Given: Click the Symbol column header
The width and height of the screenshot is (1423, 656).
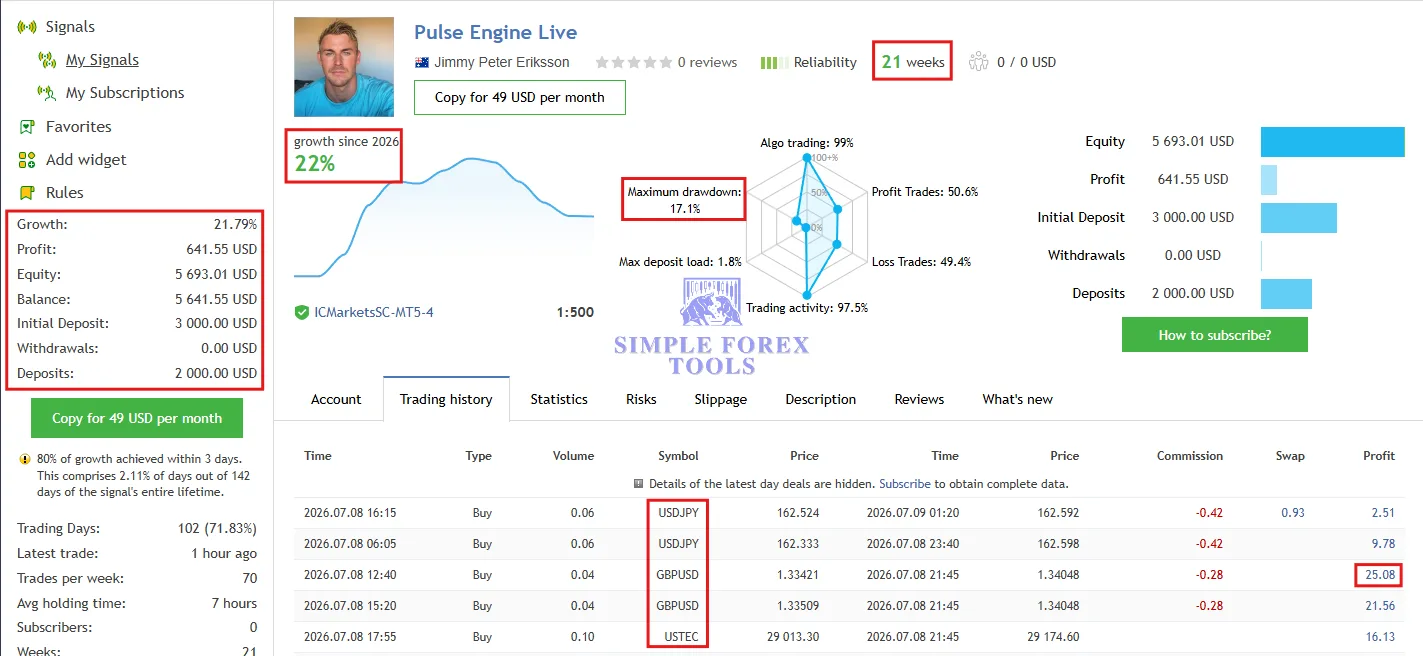Looking at the screenshot, I should tap(678, 456).
